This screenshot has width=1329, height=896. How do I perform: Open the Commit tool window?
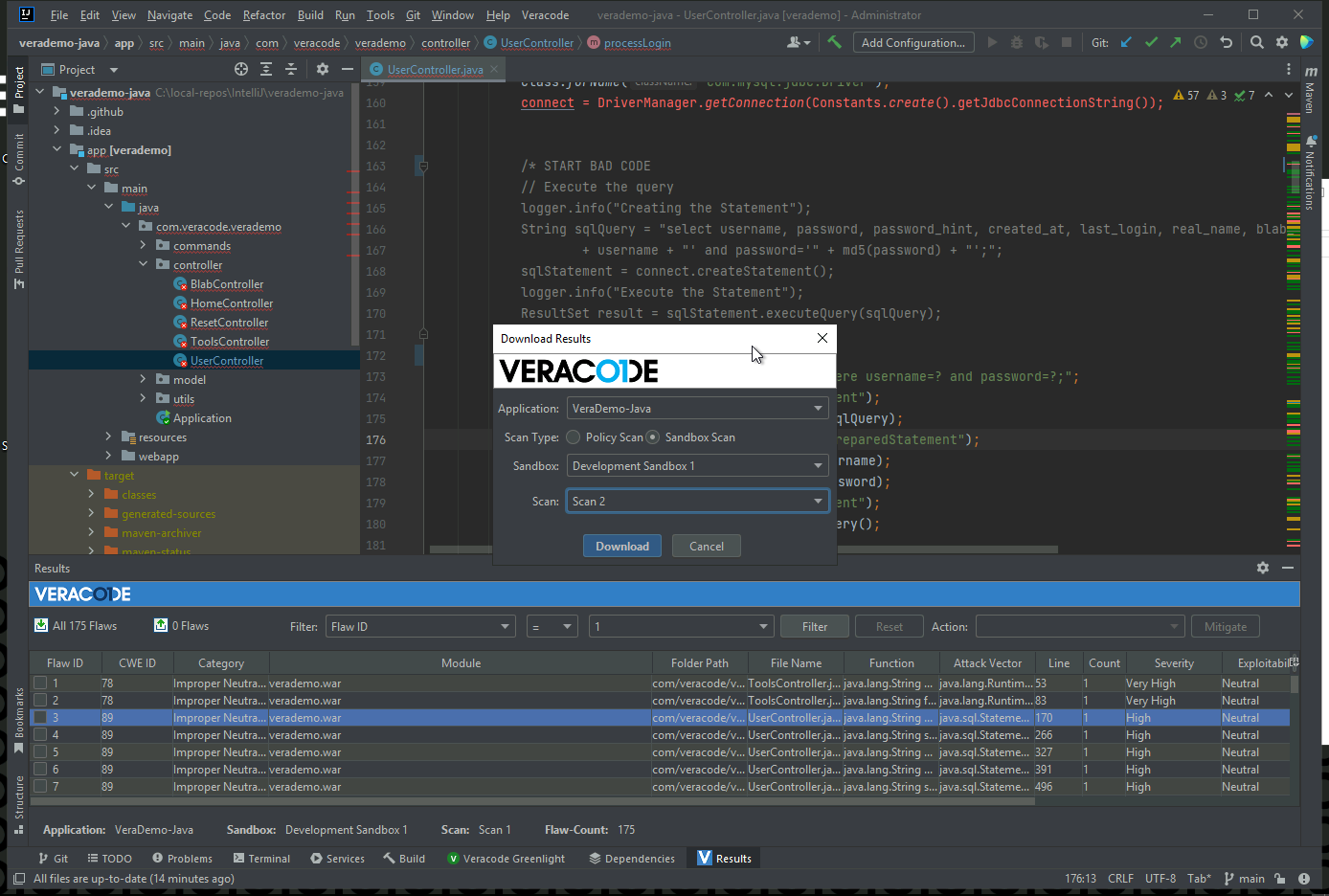coord(18,159)
